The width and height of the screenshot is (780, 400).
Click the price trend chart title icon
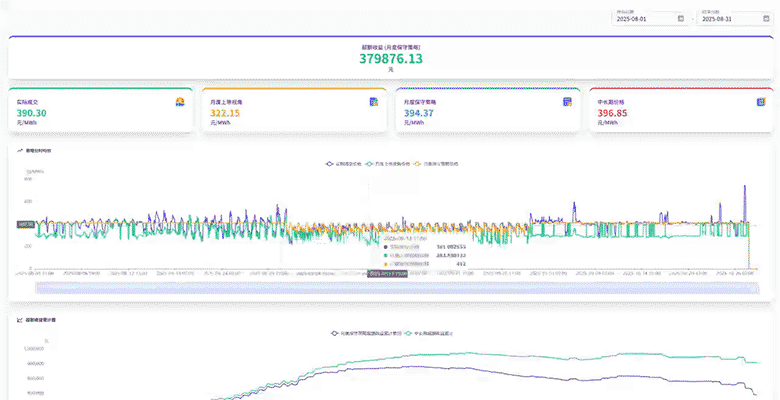tap(20, 150)
